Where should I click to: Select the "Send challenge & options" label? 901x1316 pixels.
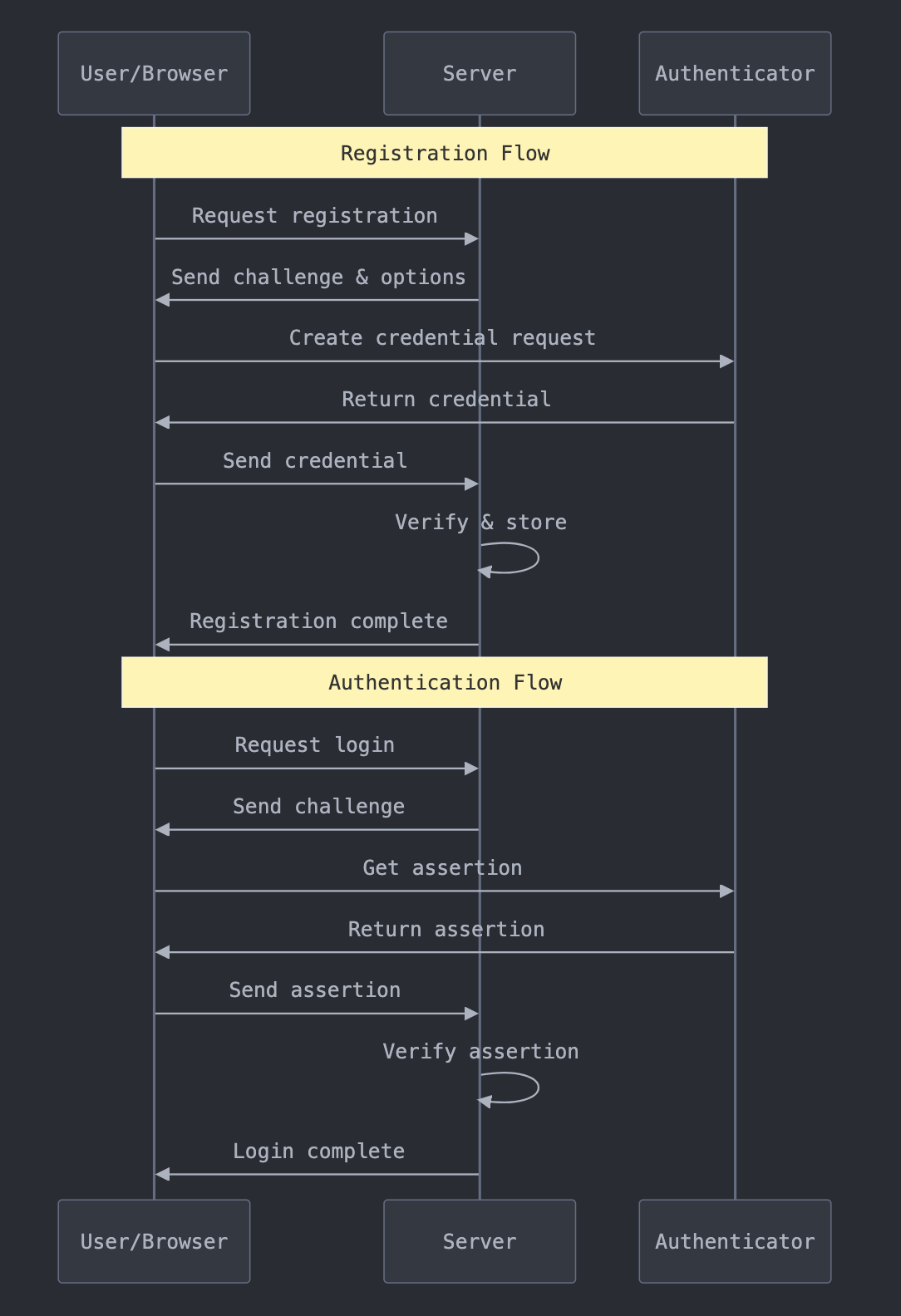(318, 277)
